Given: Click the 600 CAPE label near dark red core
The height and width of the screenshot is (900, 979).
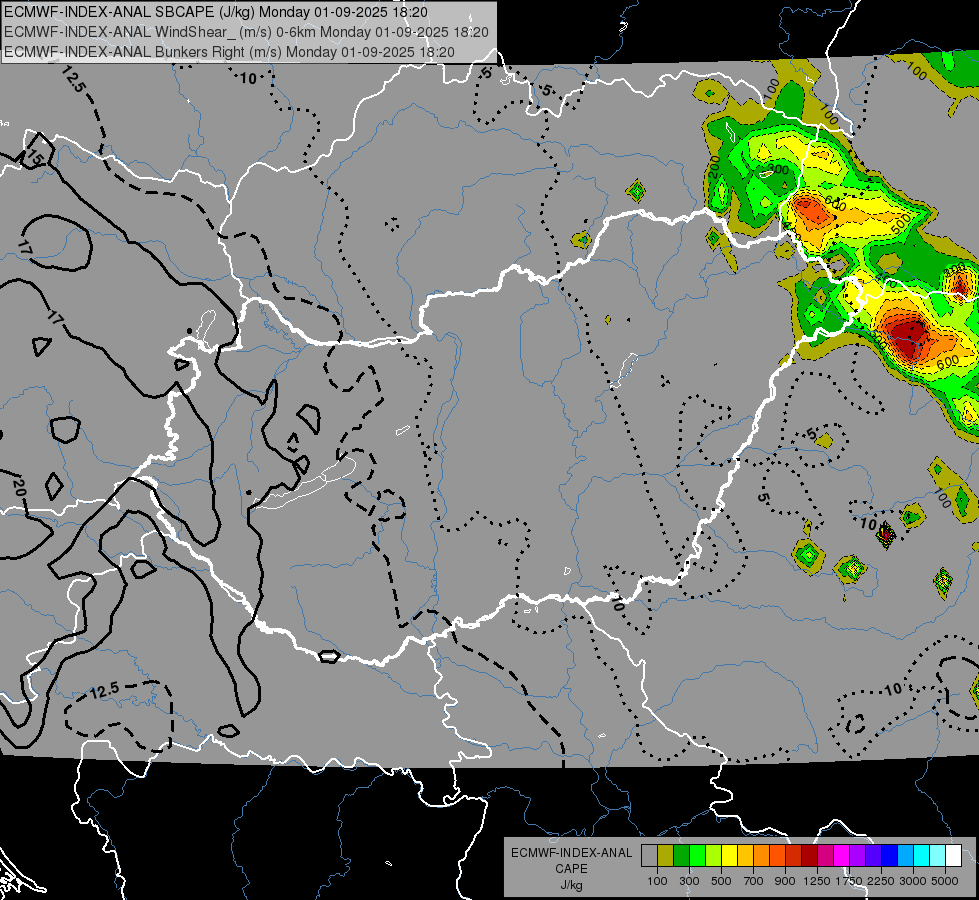Looking at the screenshot, I should (948, 362).
